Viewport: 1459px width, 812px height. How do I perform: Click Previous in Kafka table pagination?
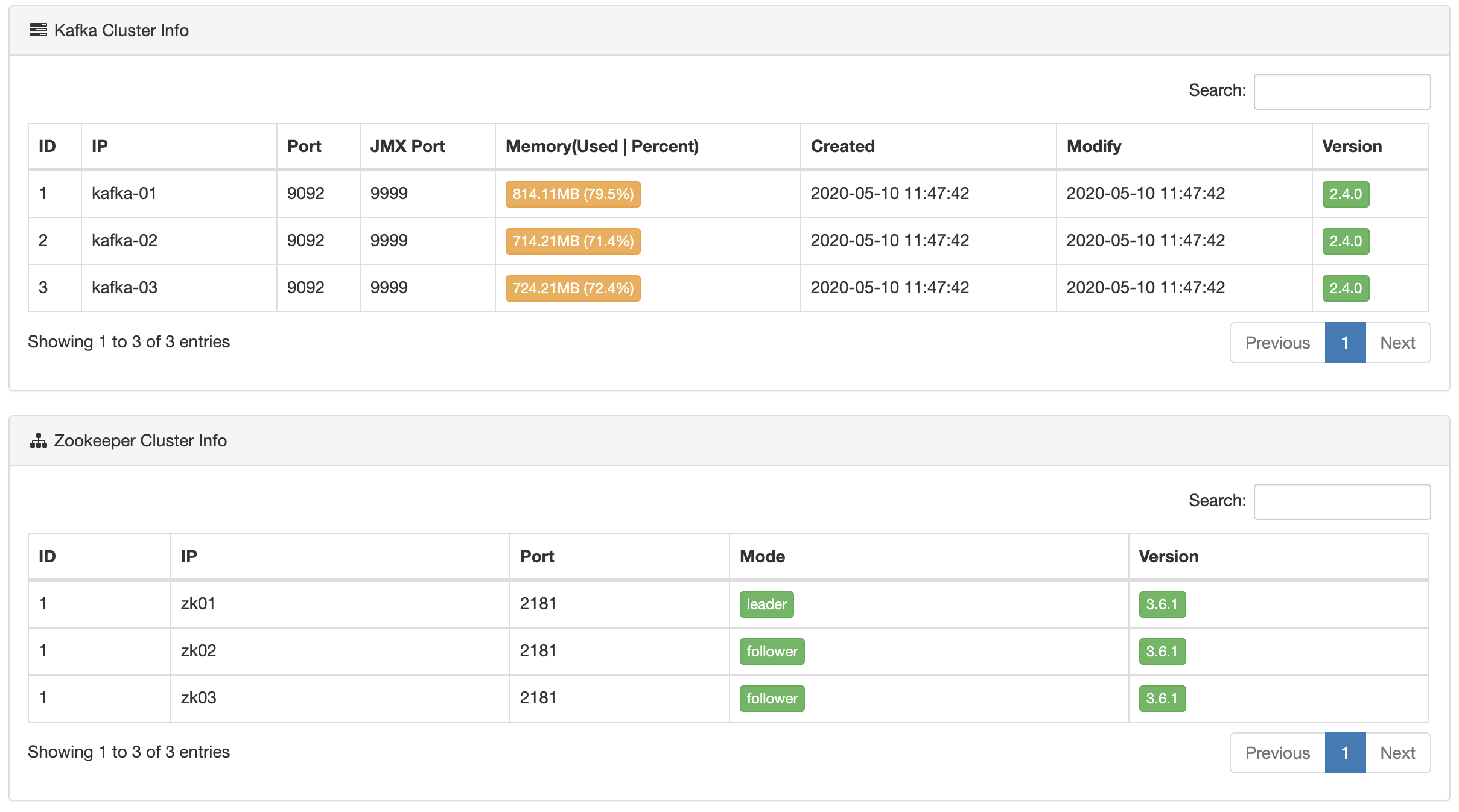1277,343
